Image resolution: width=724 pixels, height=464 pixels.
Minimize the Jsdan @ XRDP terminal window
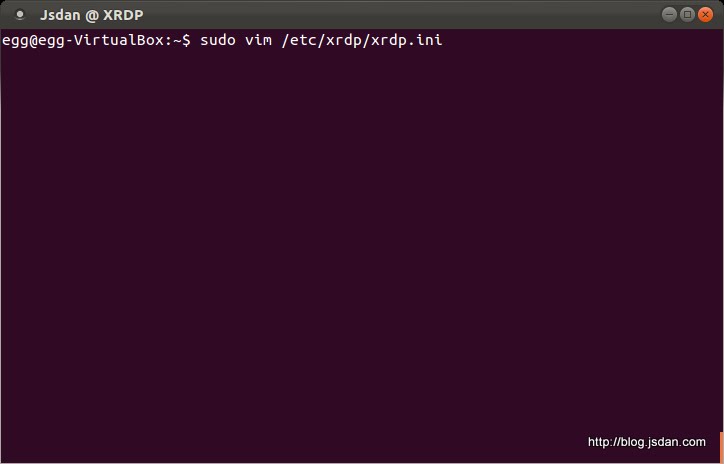[669, 14]
